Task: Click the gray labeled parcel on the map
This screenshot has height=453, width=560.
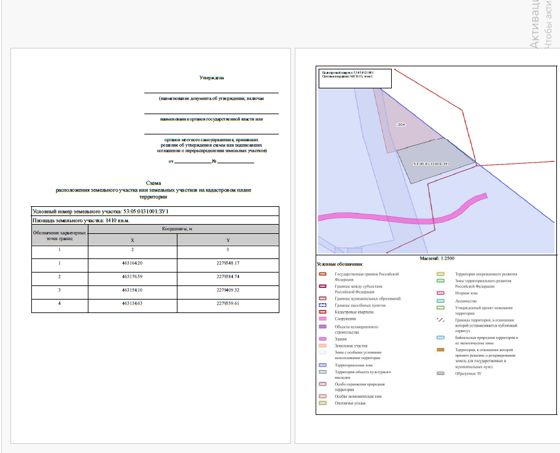Action: tap(434, 161)
